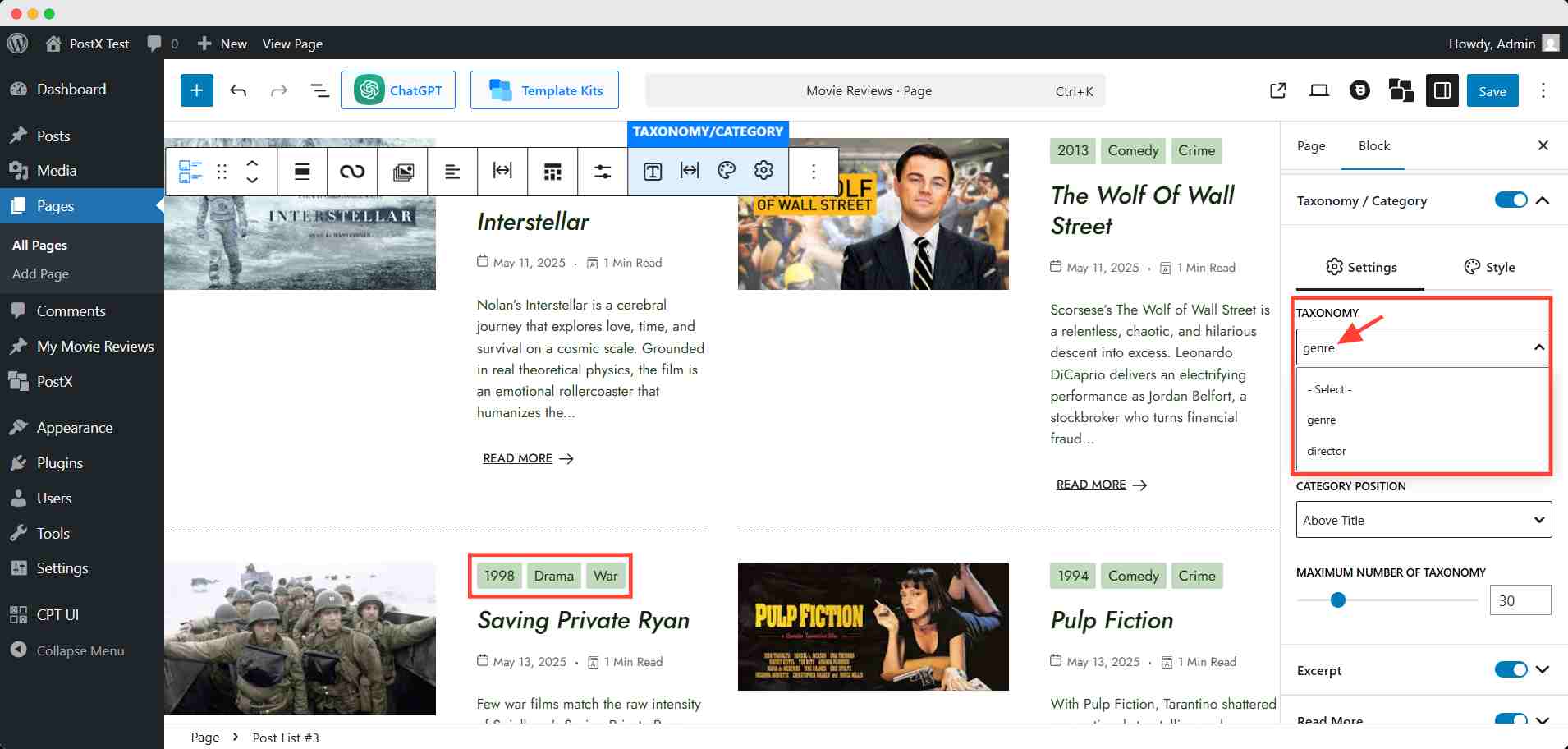
Task: Open the document overview list
Action: pos(320,90)
